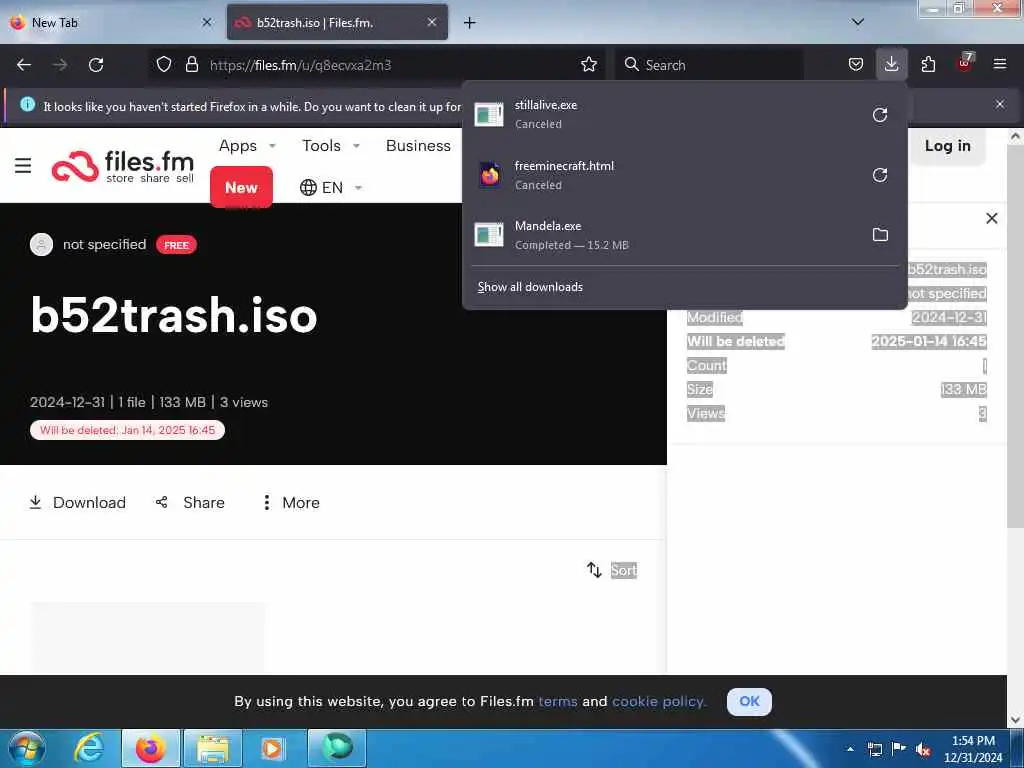Image resolution: width=1024 pixels, height=768 pixels.
Task: Click Show all downloads
Action: [530, 287]
